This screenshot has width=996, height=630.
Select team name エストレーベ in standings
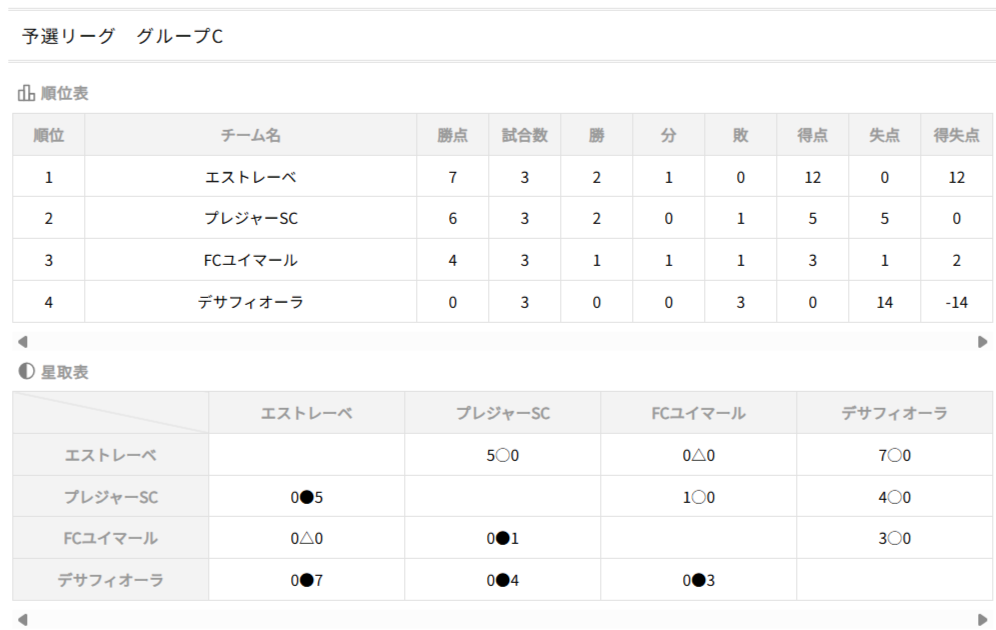pyautogui.click(x=250, y=177)
